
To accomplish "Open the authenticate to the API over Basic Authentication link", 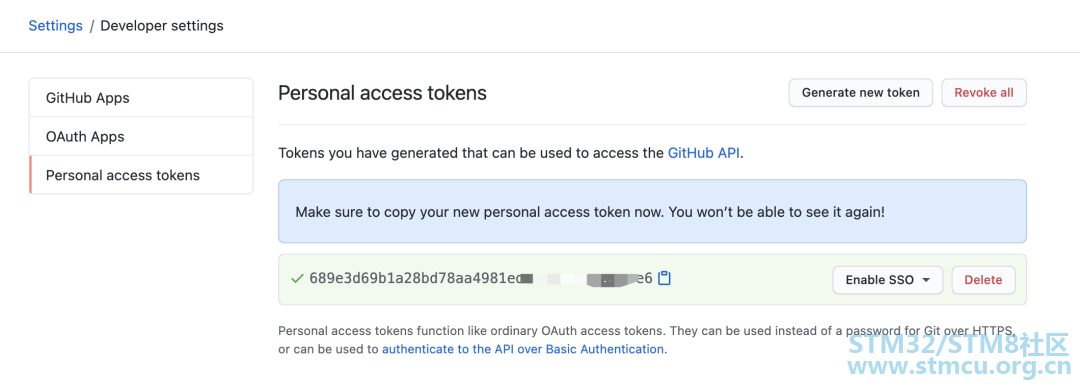I will click(x=523, y=349).
